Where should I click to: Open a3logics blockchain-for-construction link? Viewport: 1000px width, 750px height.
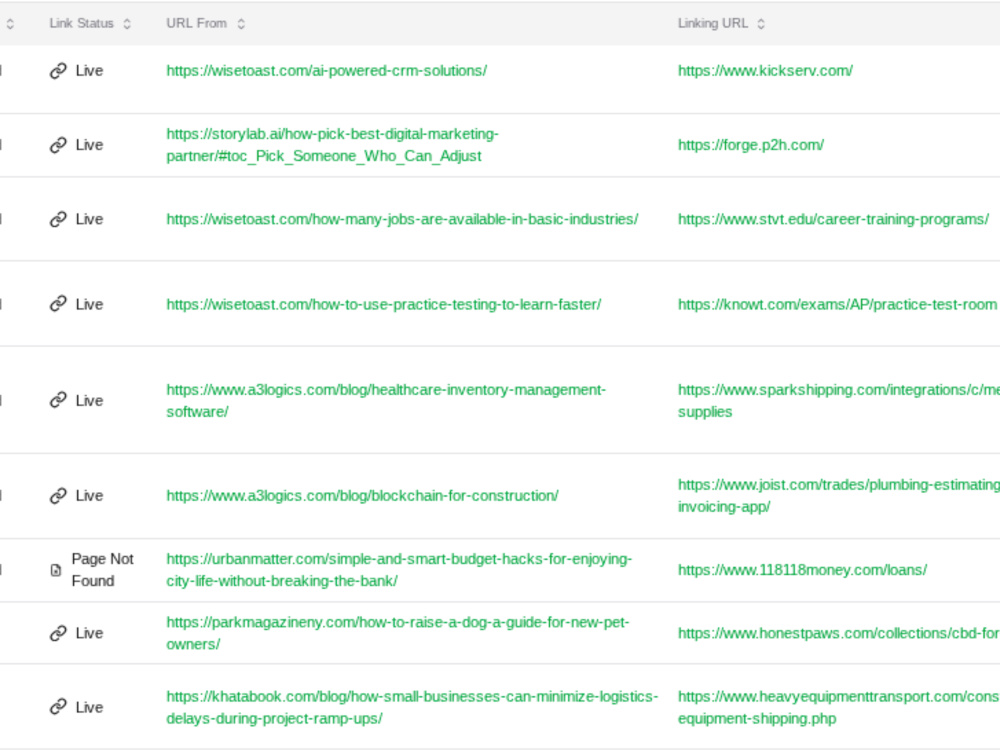pos(362,496)
